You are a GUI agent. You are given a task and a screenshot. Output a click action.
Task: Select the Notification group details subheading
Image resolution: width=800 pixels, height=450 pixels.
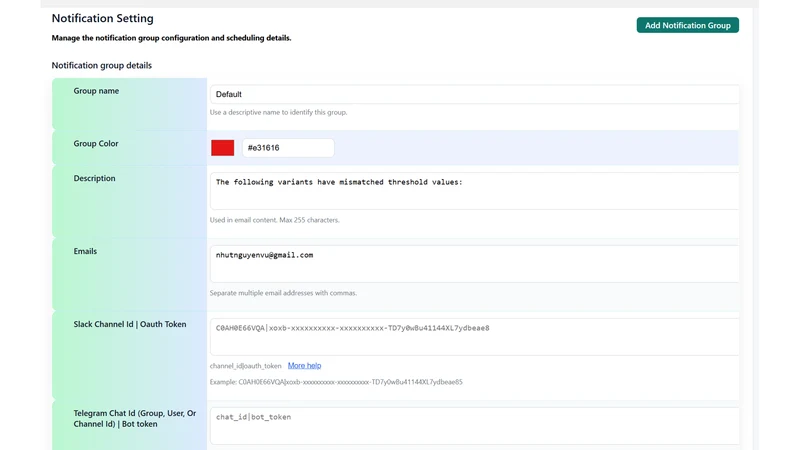(102, 65)
